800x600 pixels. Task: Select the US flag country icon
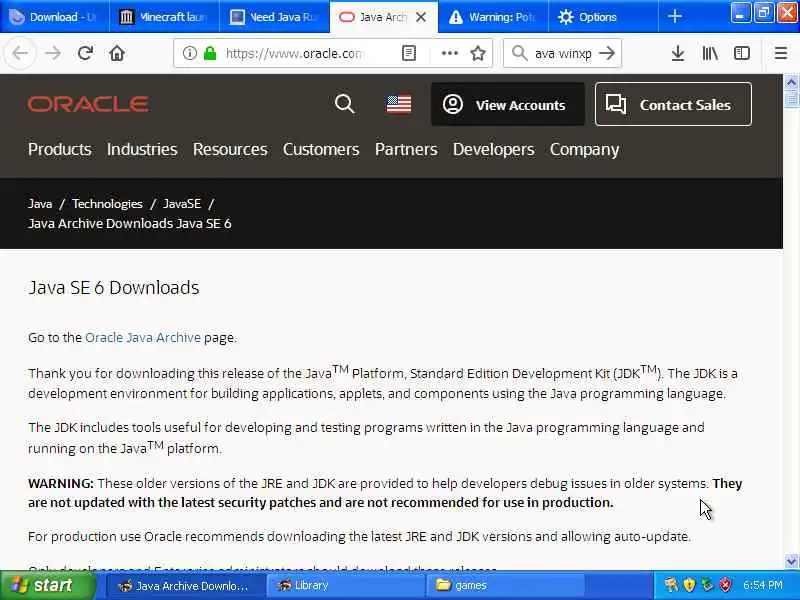pos(399,105)
